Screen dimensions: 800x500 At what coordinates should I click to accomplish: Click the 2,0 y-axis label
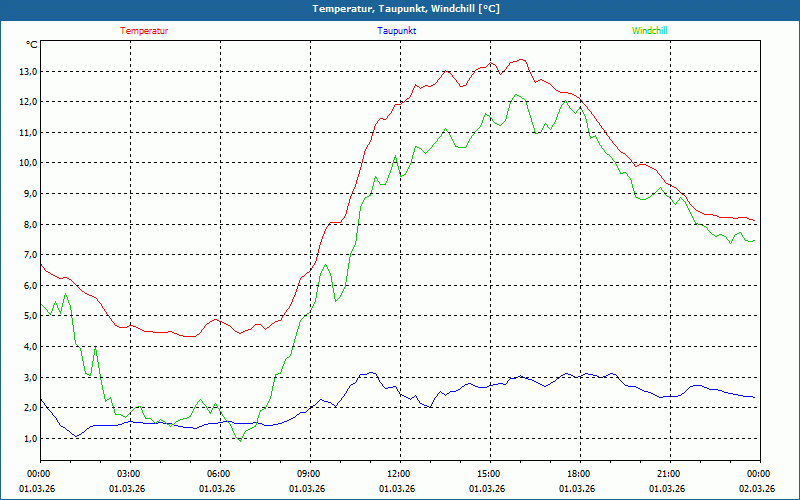point(31,408)
